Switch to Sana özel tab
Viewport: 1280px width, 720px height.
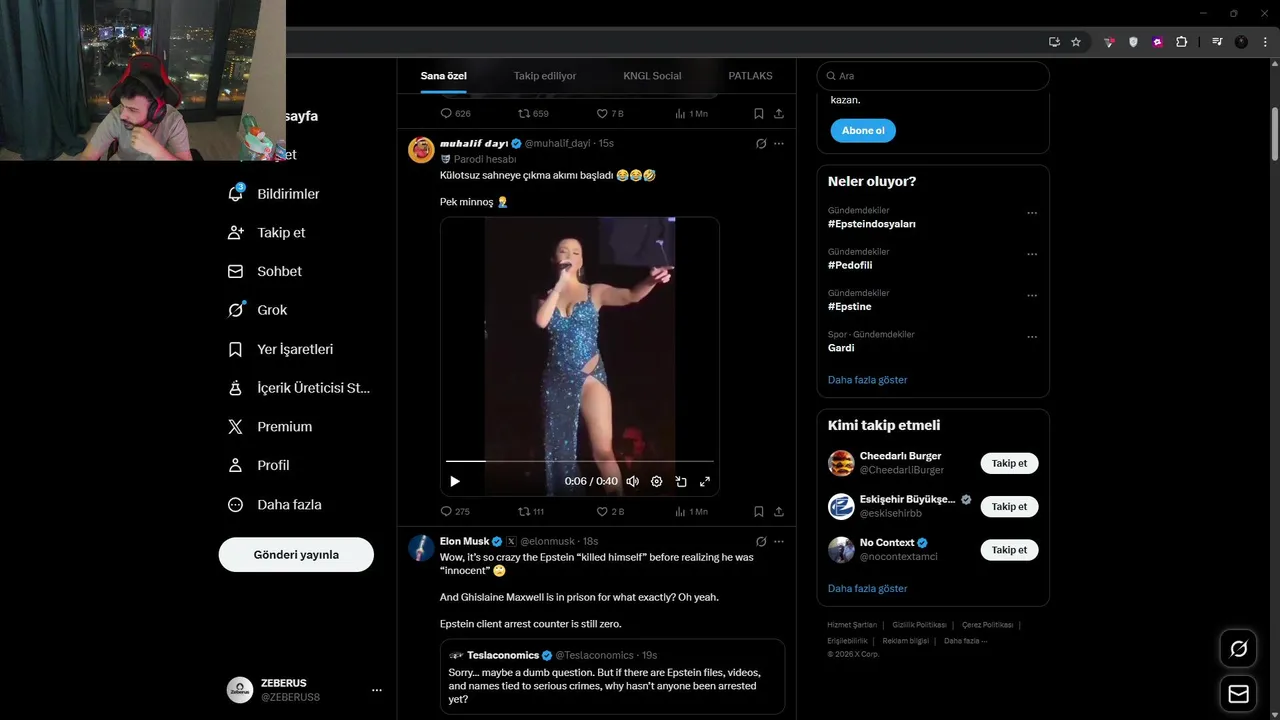click(443, 76)
